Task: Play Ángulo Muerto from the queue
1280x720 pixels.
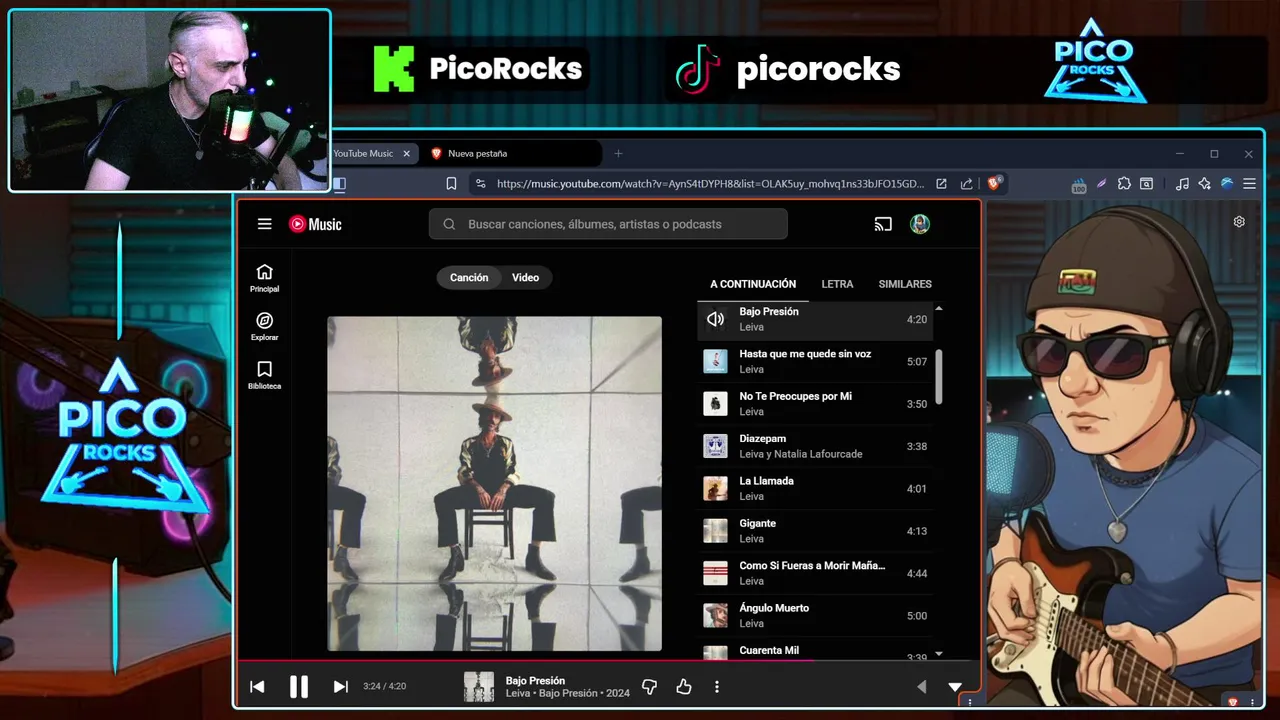Action: click(x=816, y=615)
